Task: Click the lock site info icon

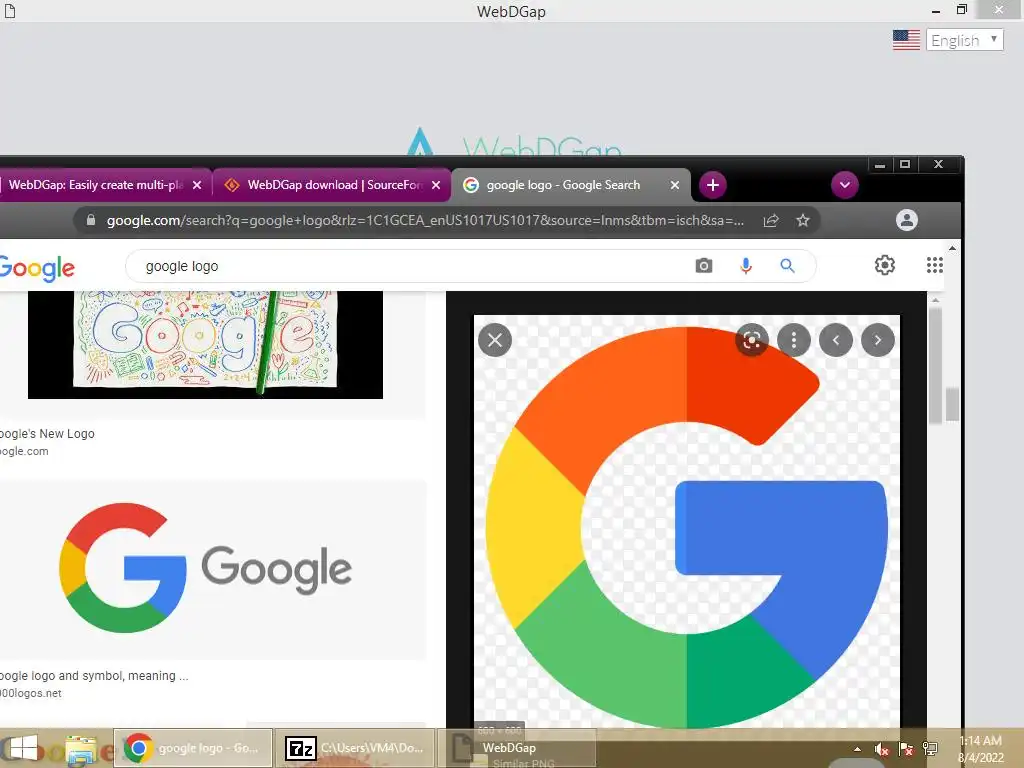Action: [x=91, y=220]
